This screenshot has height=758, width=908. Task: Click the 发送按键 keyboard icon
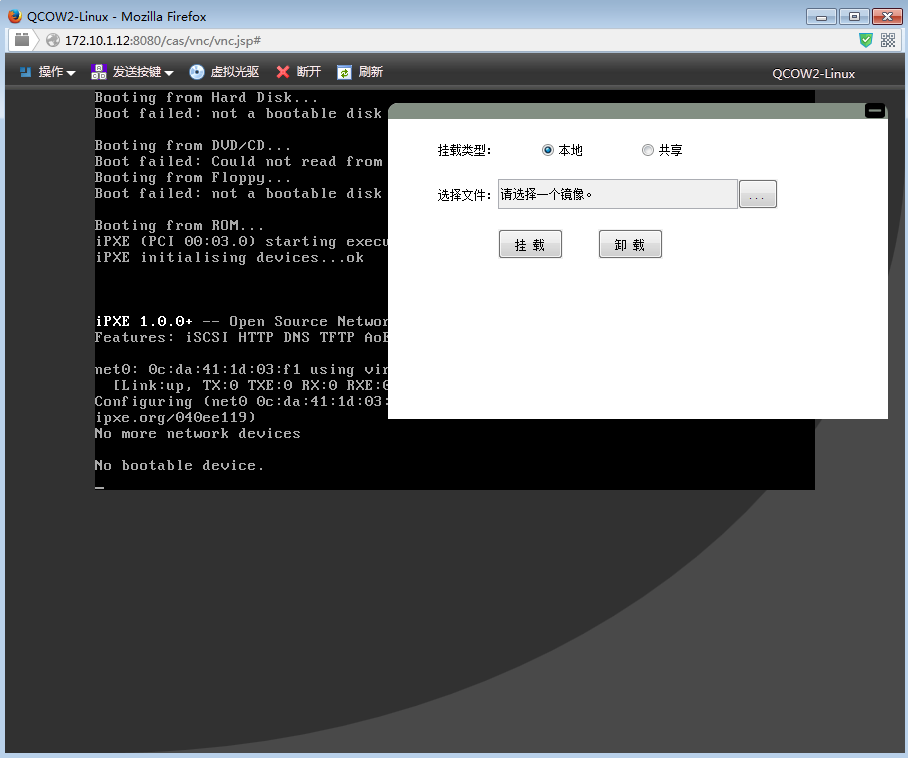(x=98, y=72)
